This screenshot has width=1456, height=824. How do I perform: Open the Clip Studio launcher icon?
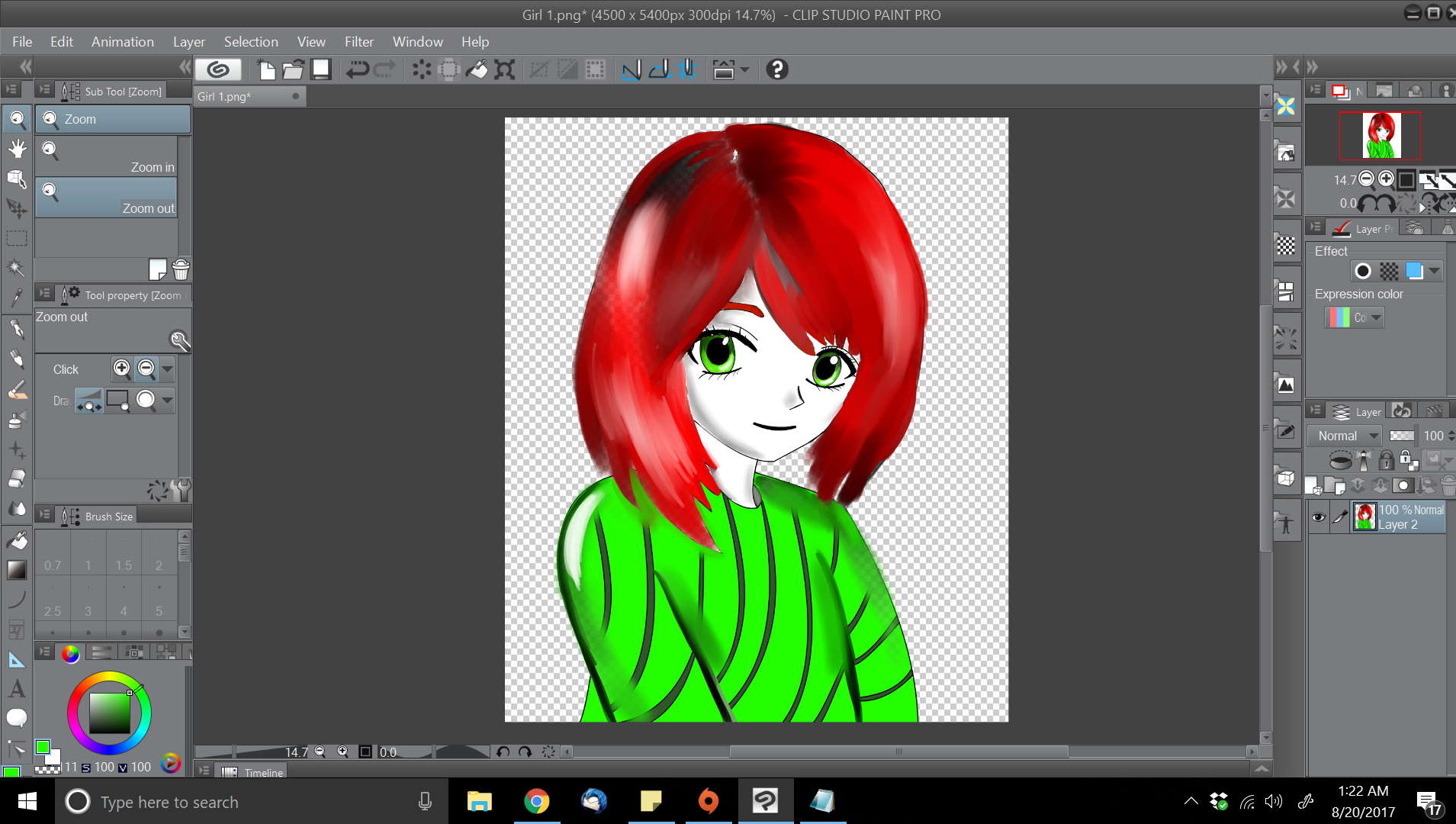(218, 69)
